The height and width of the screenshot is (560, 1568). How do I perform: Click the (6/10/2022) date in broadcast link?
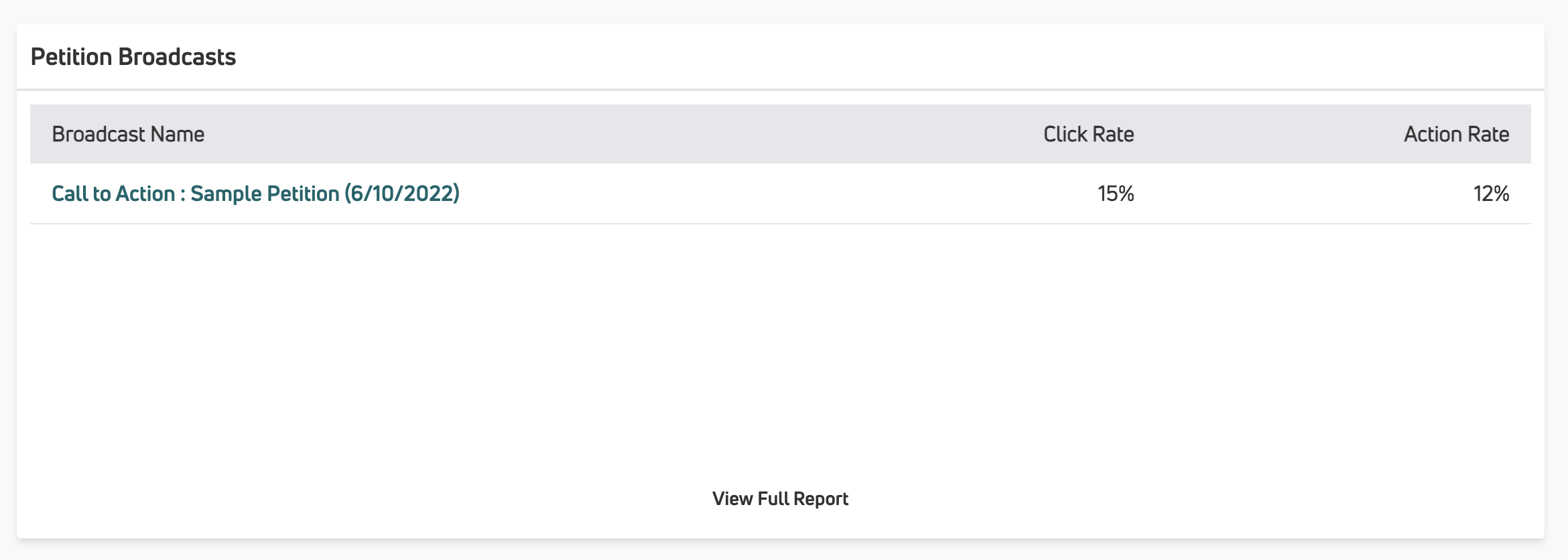point(402,194)
